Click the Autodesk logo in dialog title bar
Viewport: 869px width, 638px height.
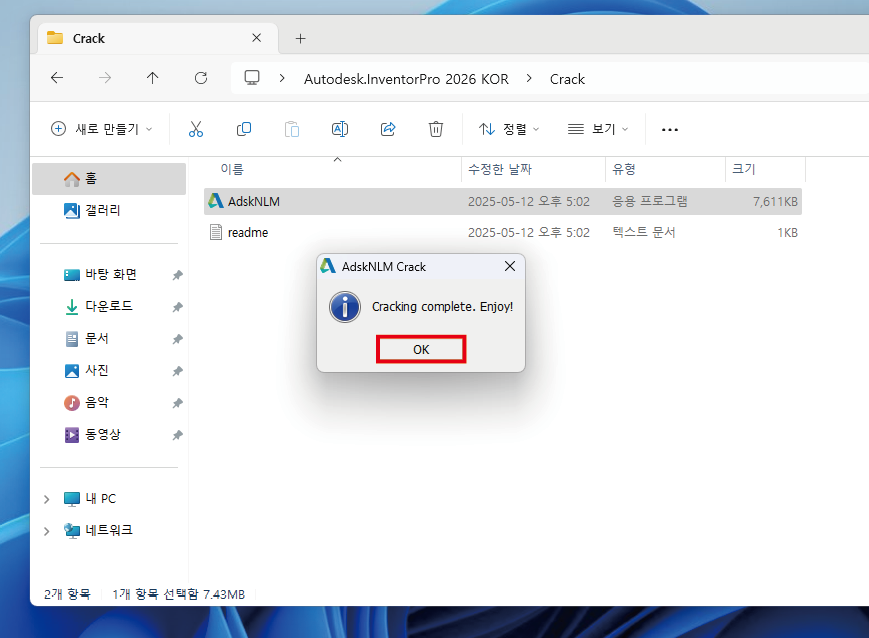[x=328, y=266]
